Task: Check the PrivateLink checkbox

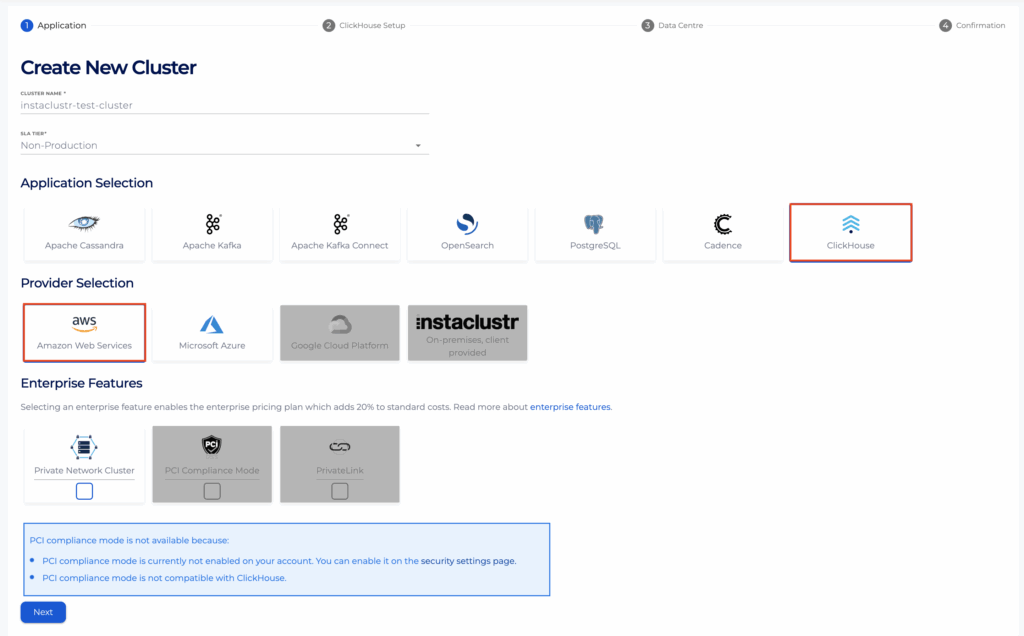Action: pyautogui.click(x=340, y=491)
